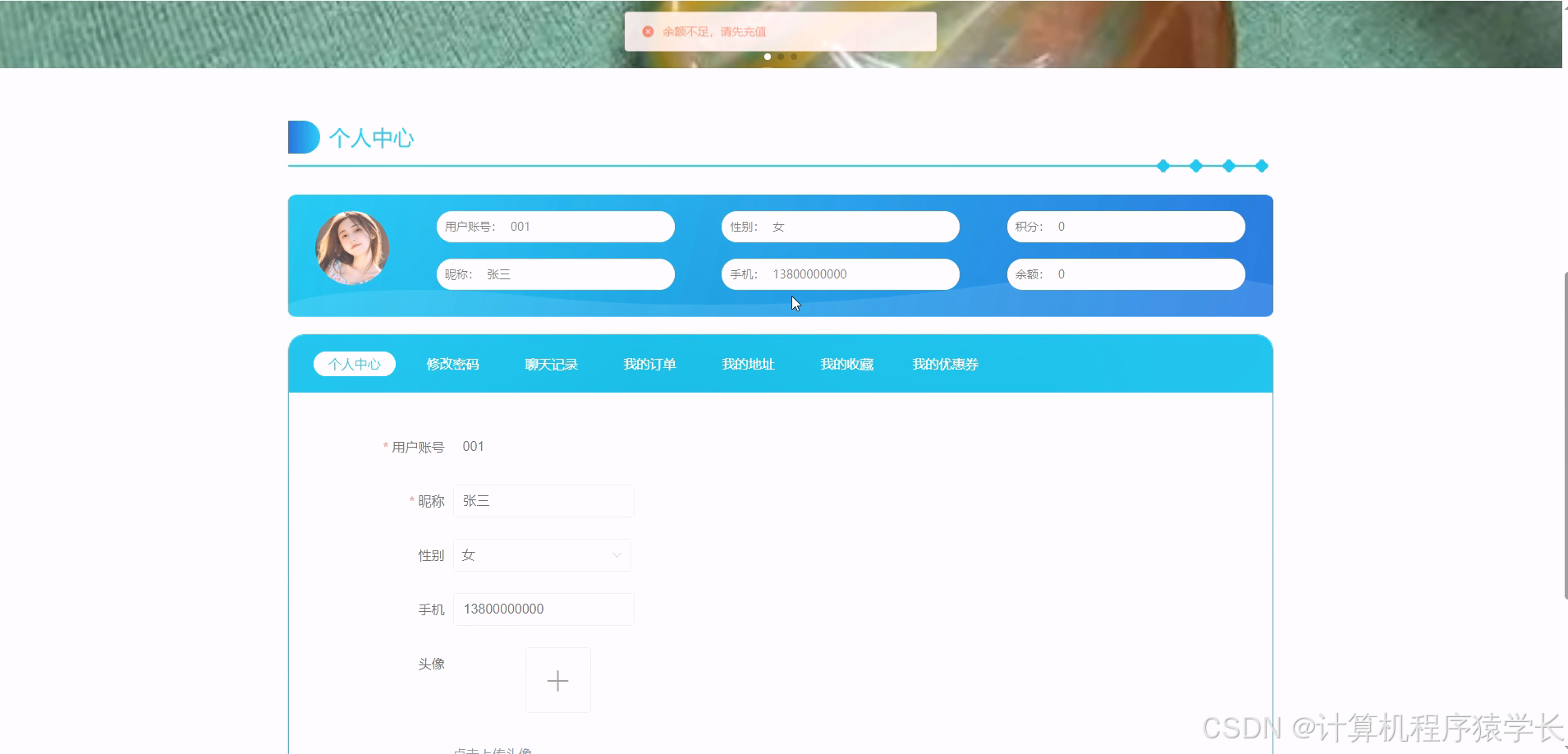The height and width of the screenshot is (754, 1568).
Task: Click the 点击上传头像 upload link
Action: tap(494, 749)
